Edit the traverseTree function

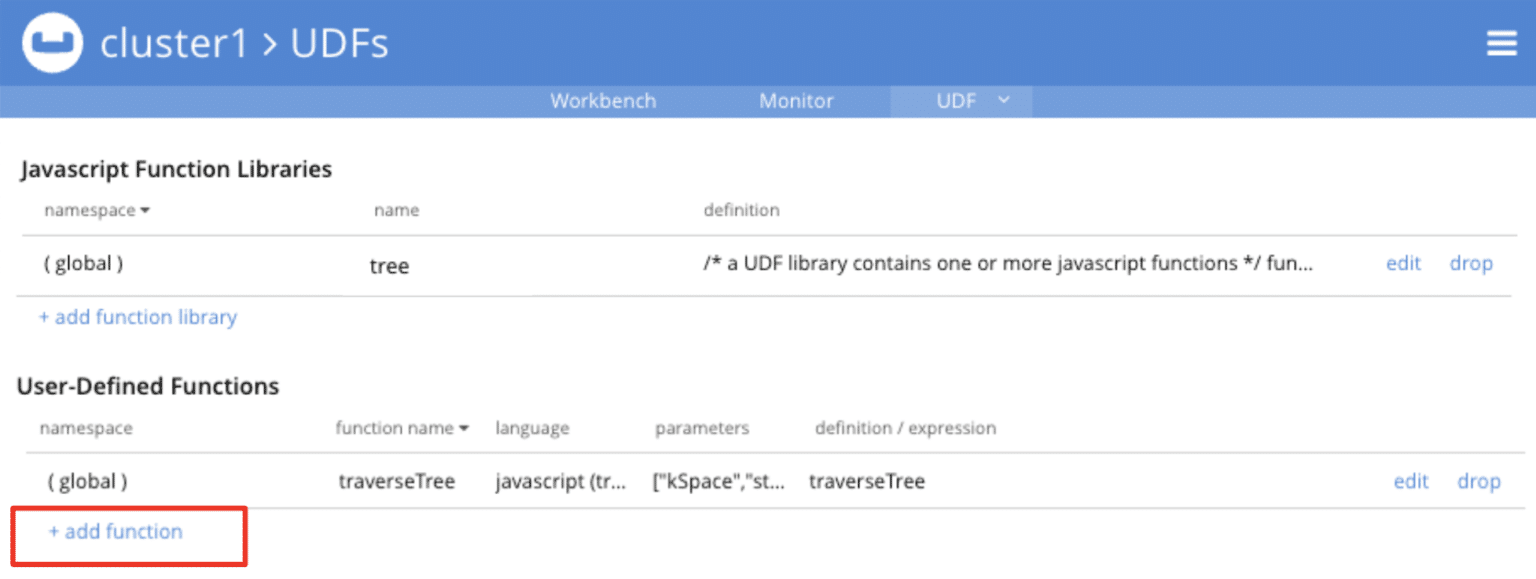(1410, 481)
